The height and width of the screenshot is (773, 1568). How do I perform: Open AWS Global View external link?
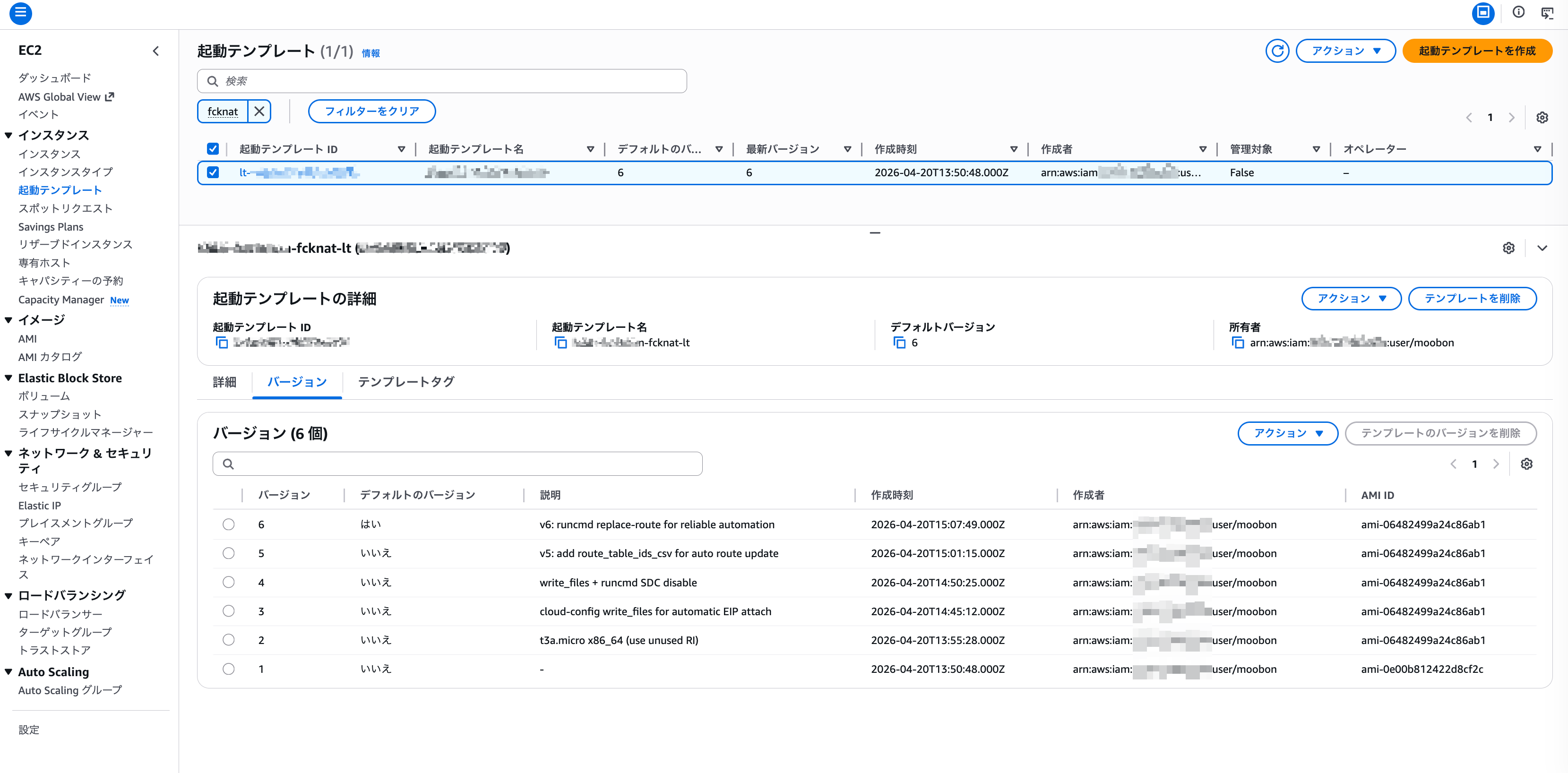click(x=66, y=97)
